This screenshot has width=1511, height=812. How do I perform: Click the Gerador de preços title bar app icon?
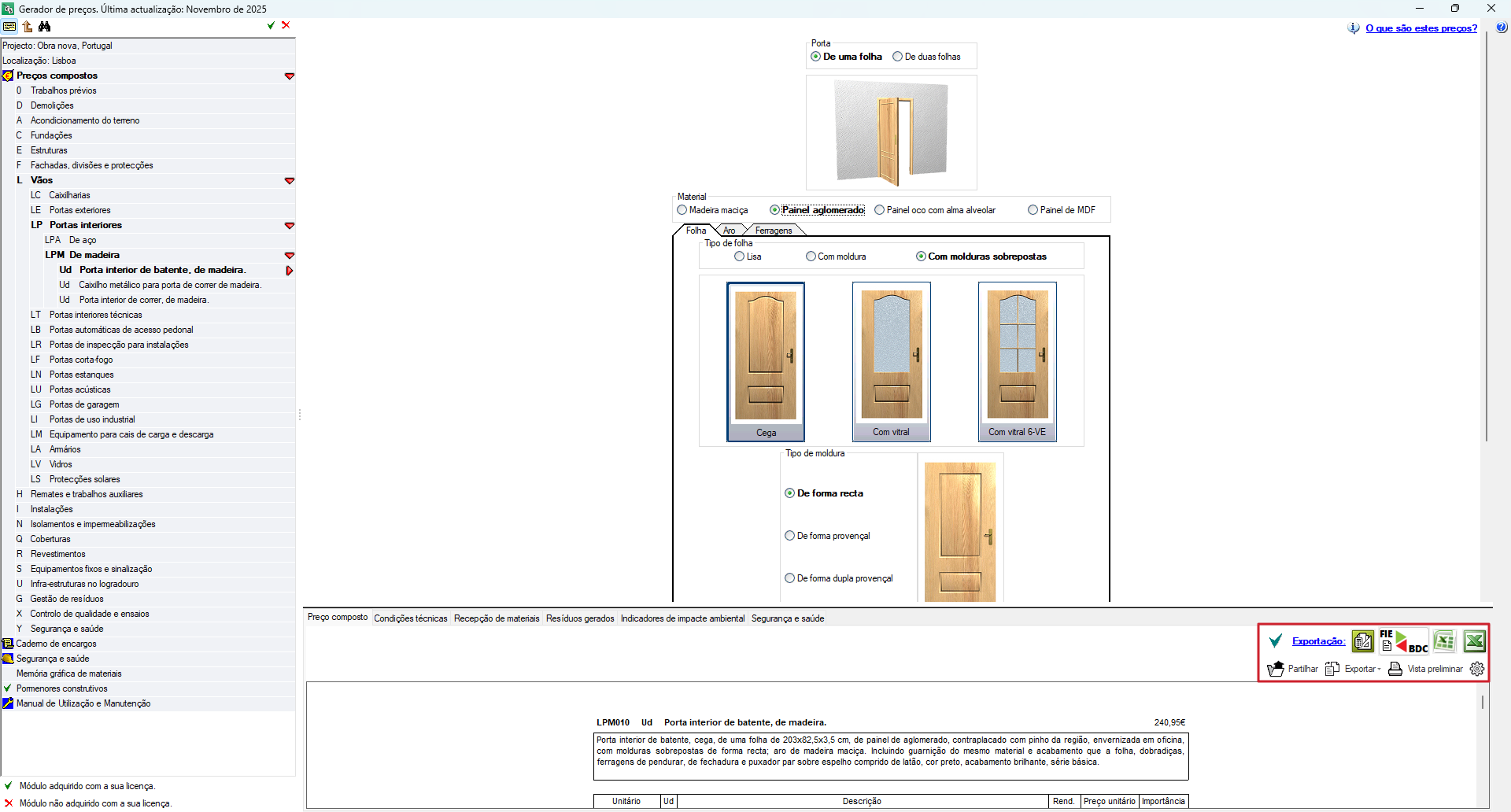(x=9, y=9)
